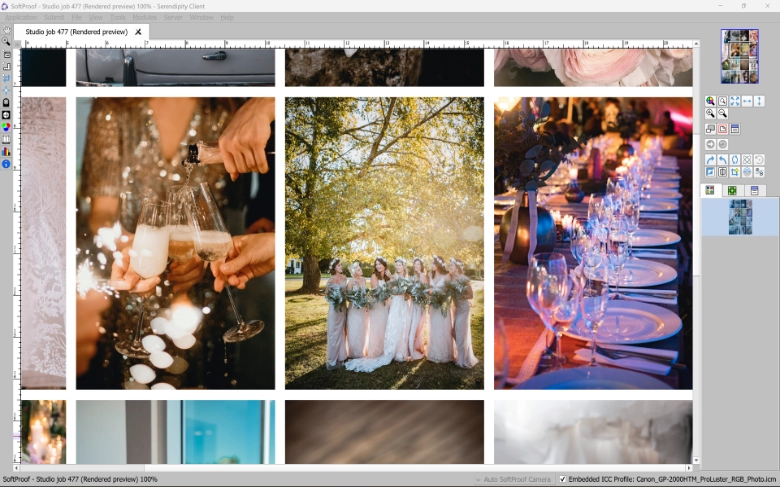Open the histogram tool in left toolbar
Screen dimensions: 780x487
pyautogui.click(x=7, y=151)
